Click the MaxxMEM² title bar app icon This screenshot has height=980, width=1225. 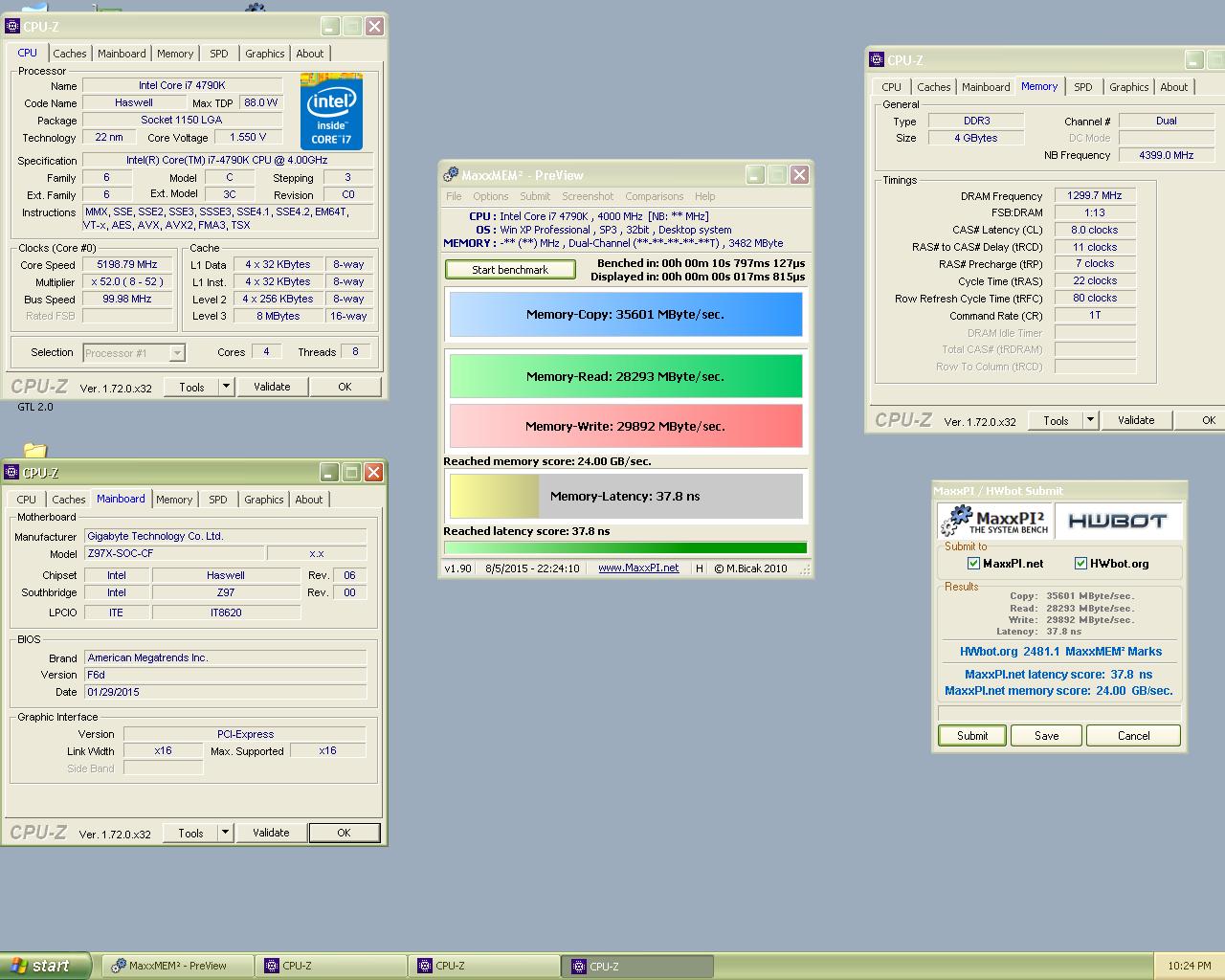pyautogui.click(x=451, y=175)
